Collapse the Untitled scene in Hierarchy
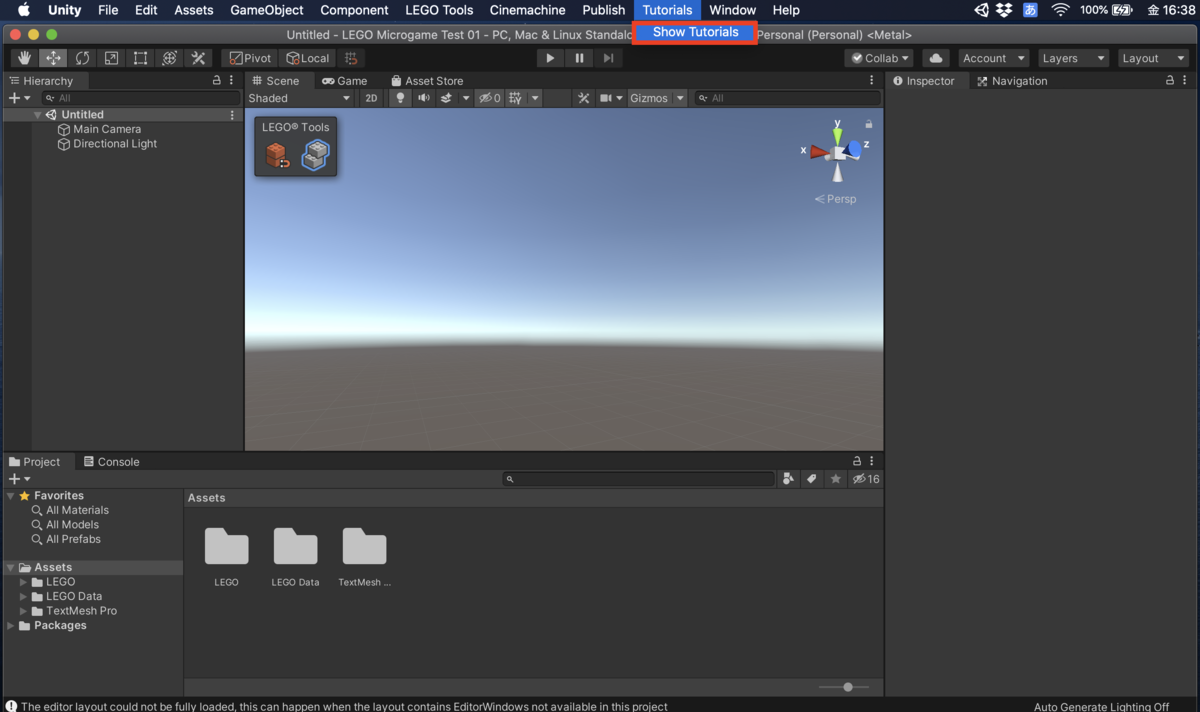 pos(38,115)
